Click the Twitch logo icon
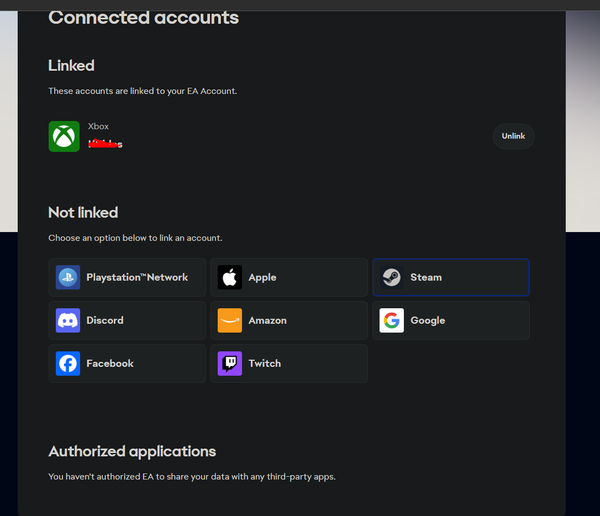The width and height of the screenshot is (600, 516). [230, 363]
